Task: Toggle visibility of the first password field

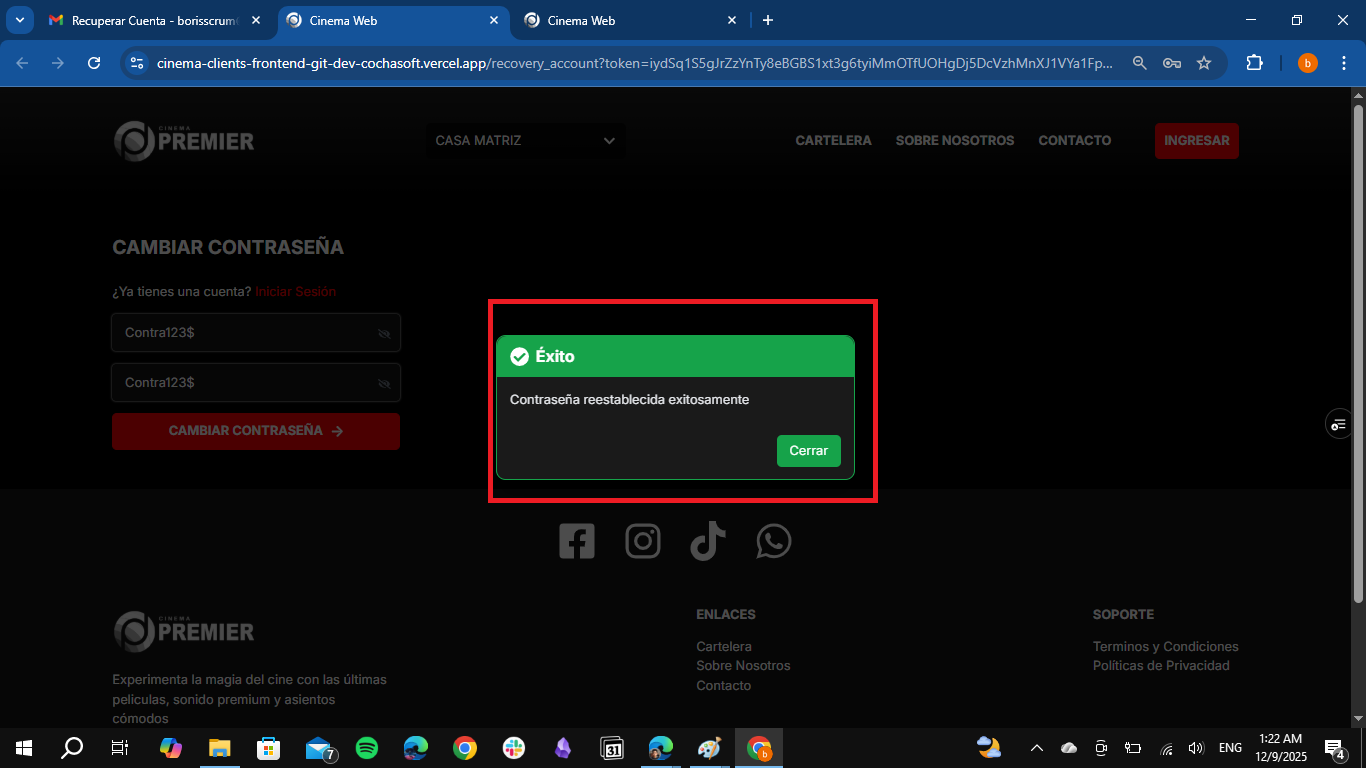Action: pyautogui.click(x=384, y=332)
